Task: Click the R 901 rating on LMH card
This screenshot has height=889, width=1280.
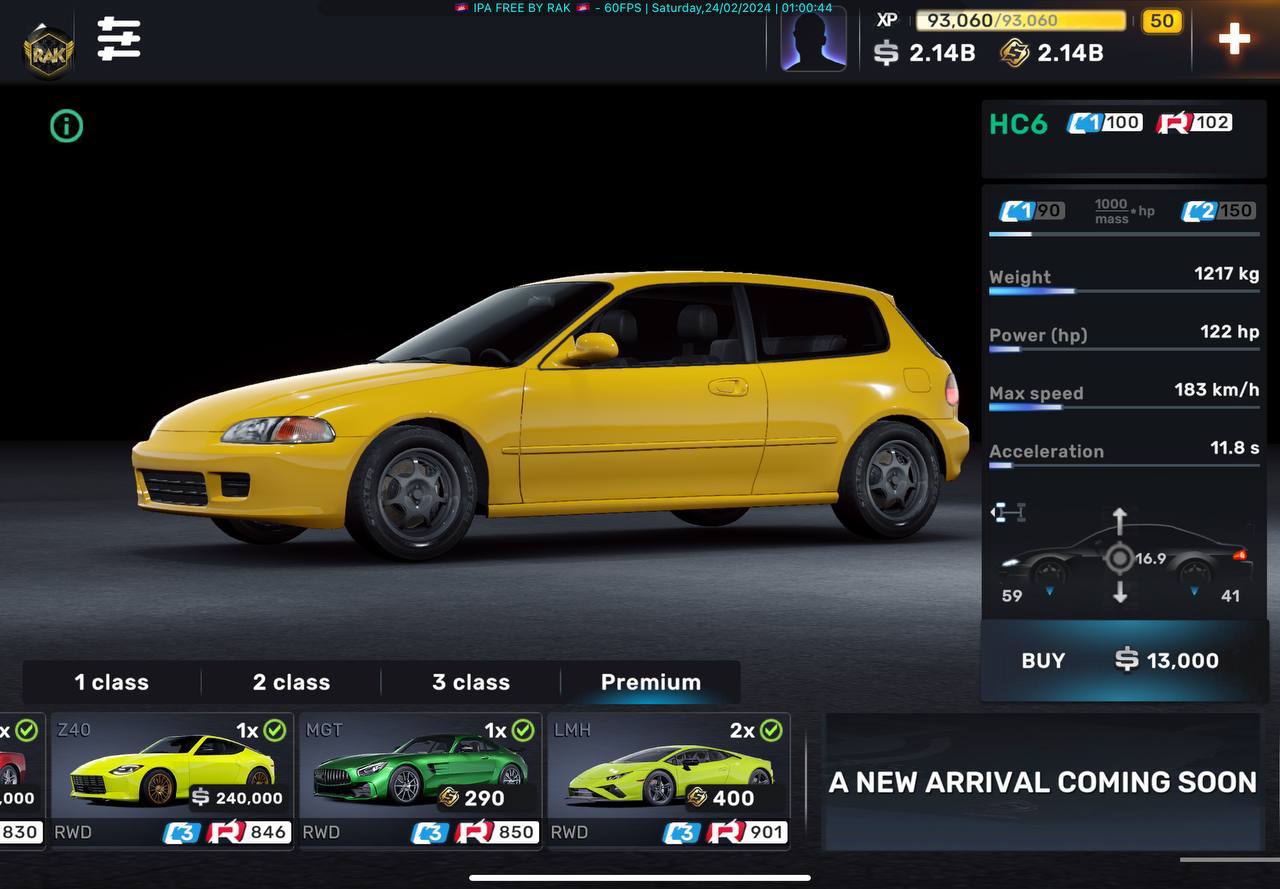Action: (747, 832)
